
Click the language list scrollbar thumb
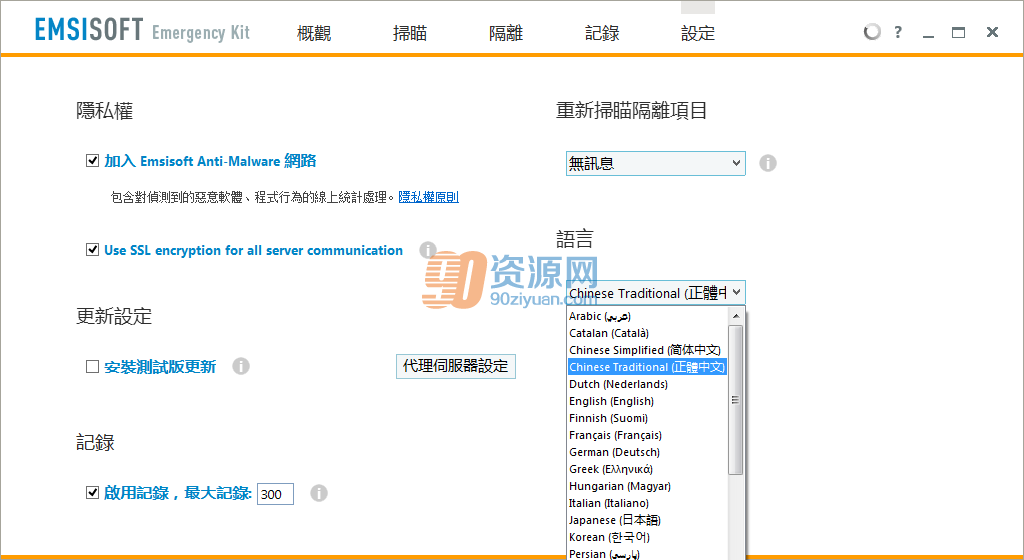(x=735, y=399)
